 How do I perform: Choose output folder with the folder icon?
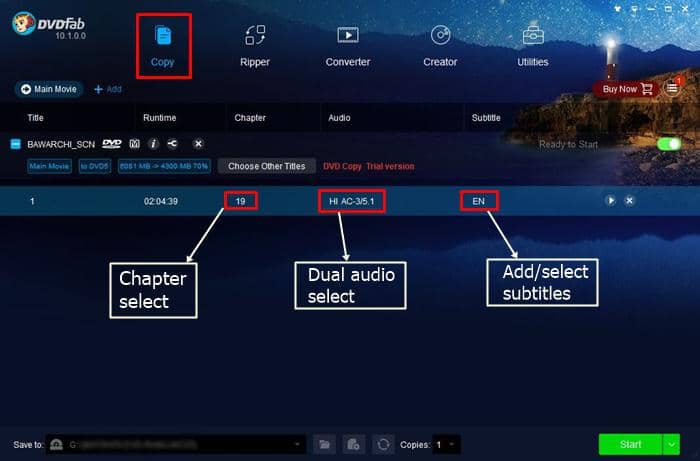point(324,444)
